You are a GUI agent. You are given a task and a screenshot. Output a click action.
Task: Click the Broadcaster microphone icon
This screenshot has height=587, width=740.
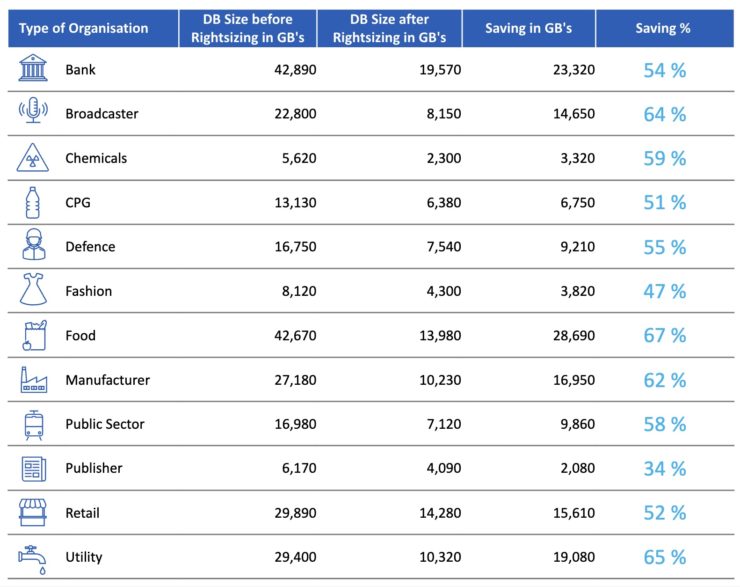(33, 113)
